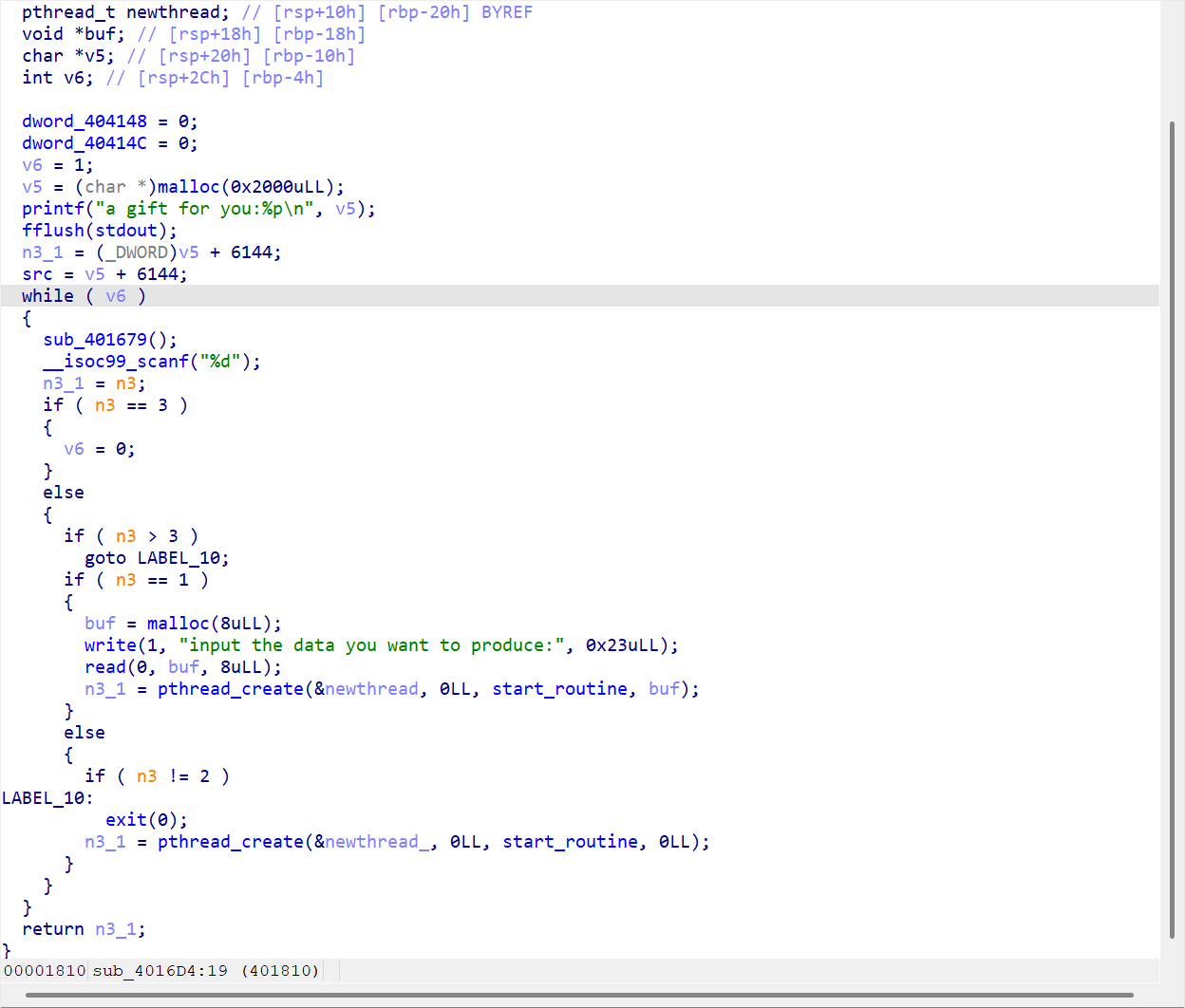Click the __isoc99_scanf call
The image size is (1185, 1008).
pos(152,362)
